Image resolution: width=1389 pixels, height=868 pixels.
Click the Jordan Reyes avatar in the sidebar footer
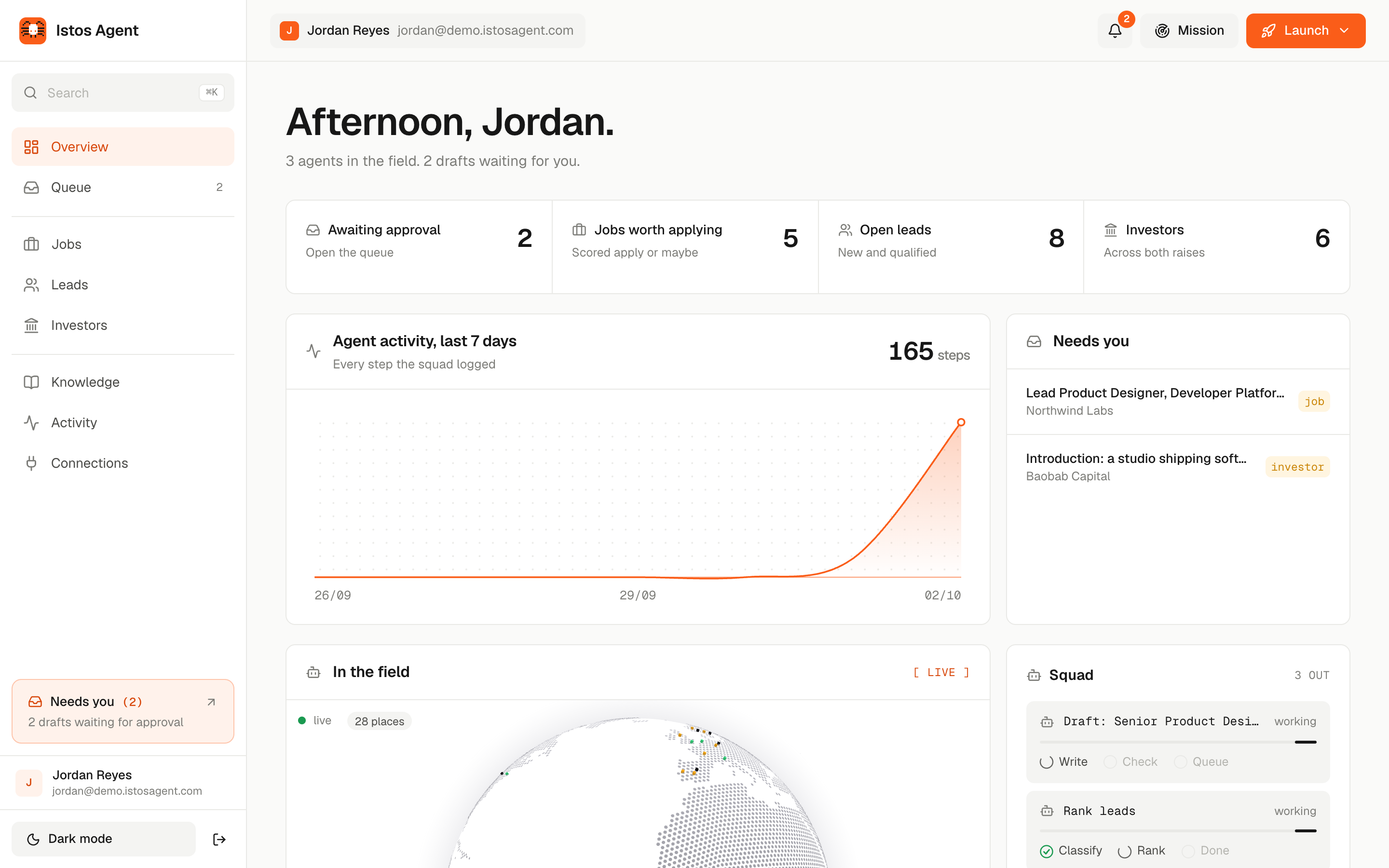[29, 783]
